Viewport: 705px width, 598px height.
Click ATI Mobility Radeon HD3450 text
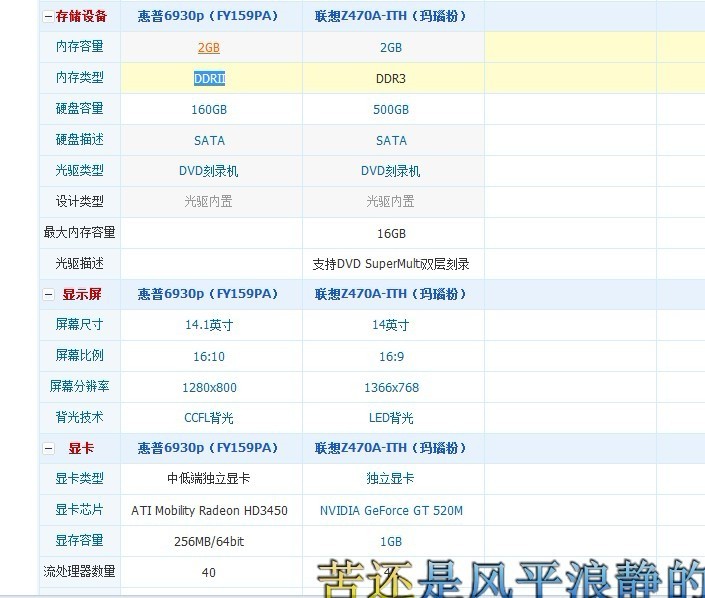click(209, 511)
